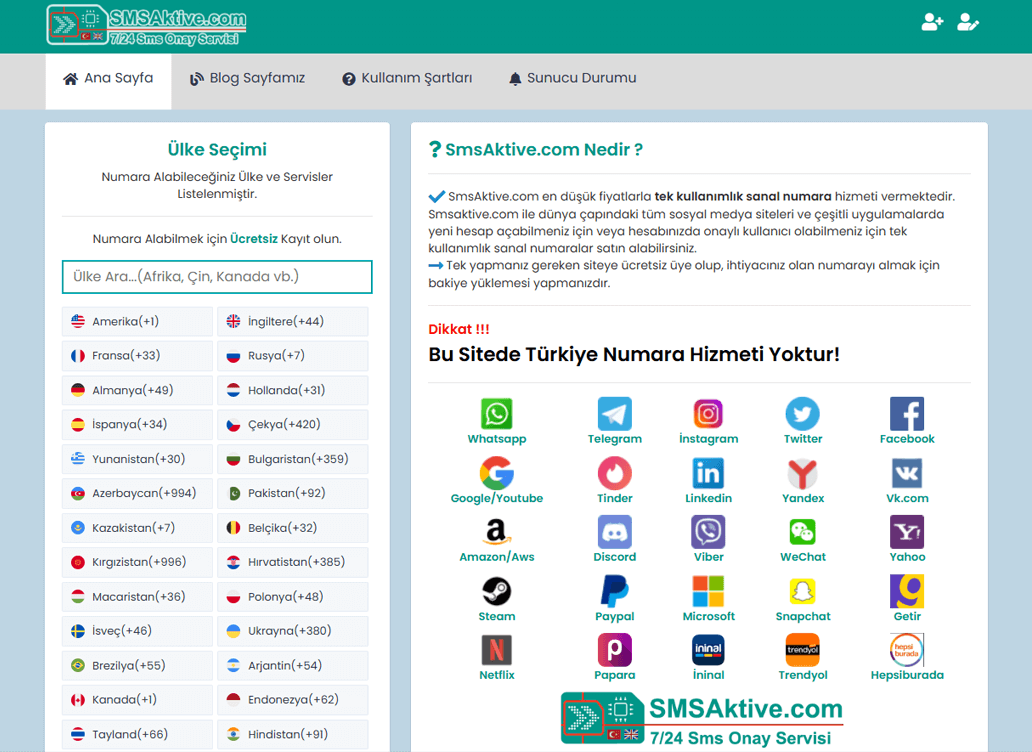1032x752 pixels.
Task: Select the Papara service icon
Action: 615,650
